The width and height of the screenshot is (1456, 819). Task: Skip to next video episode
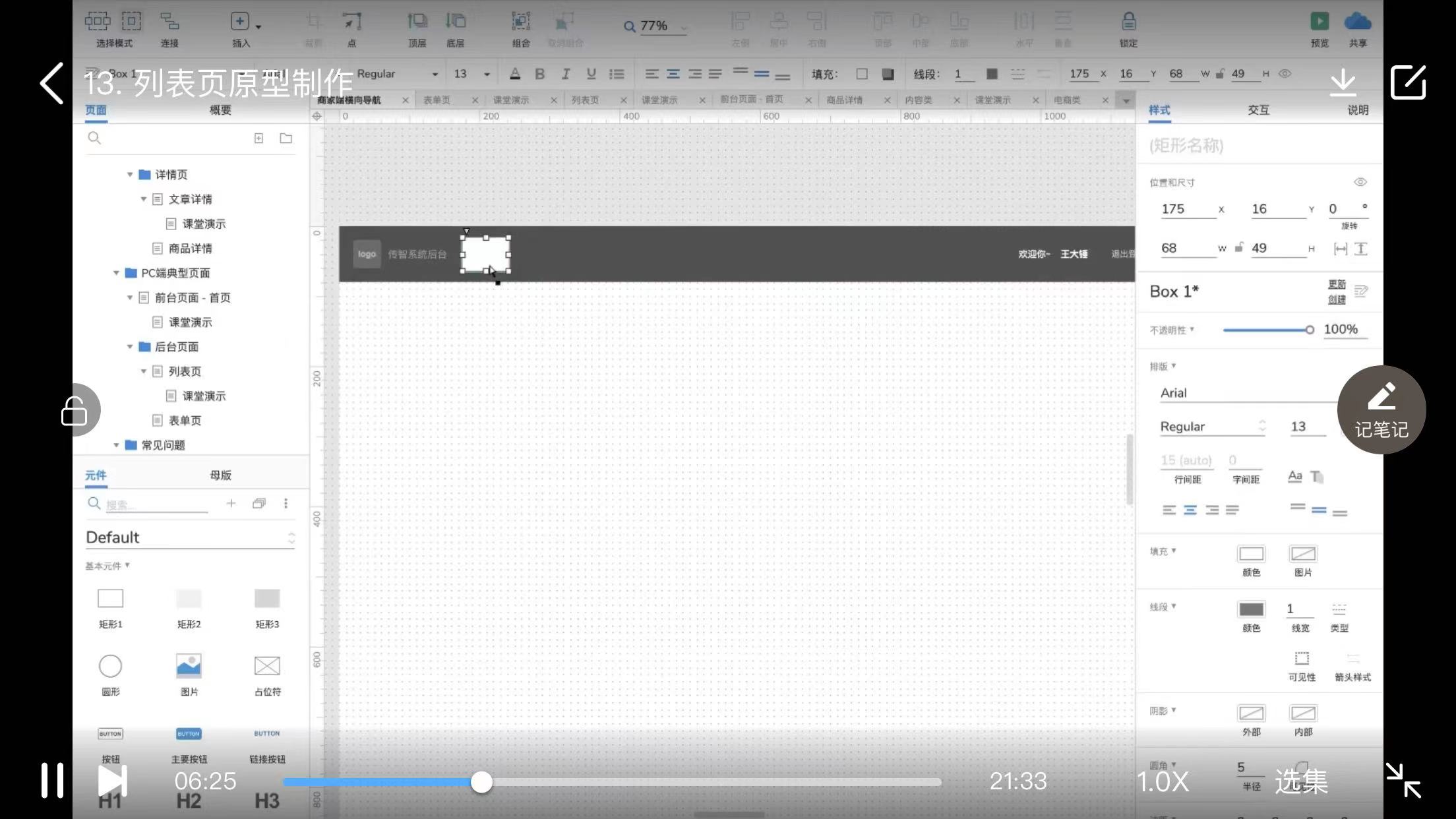[x=112, y=781]
